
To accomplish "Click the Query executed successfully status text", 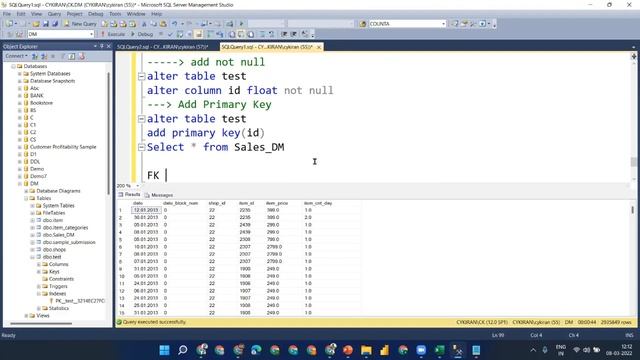I will (154, 322).
